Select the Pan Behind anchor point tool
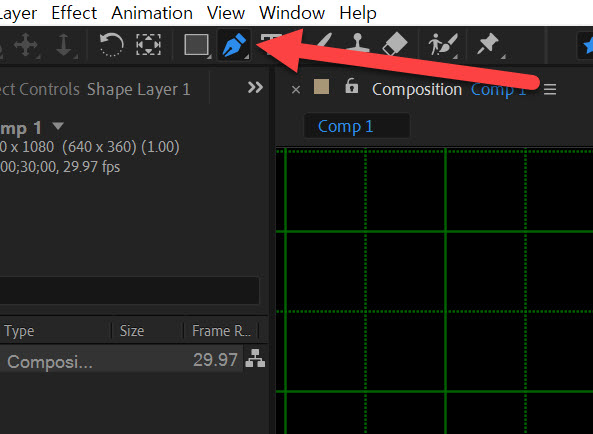The height and width of the screenshot is (434, 593). [x=148, y=45]
